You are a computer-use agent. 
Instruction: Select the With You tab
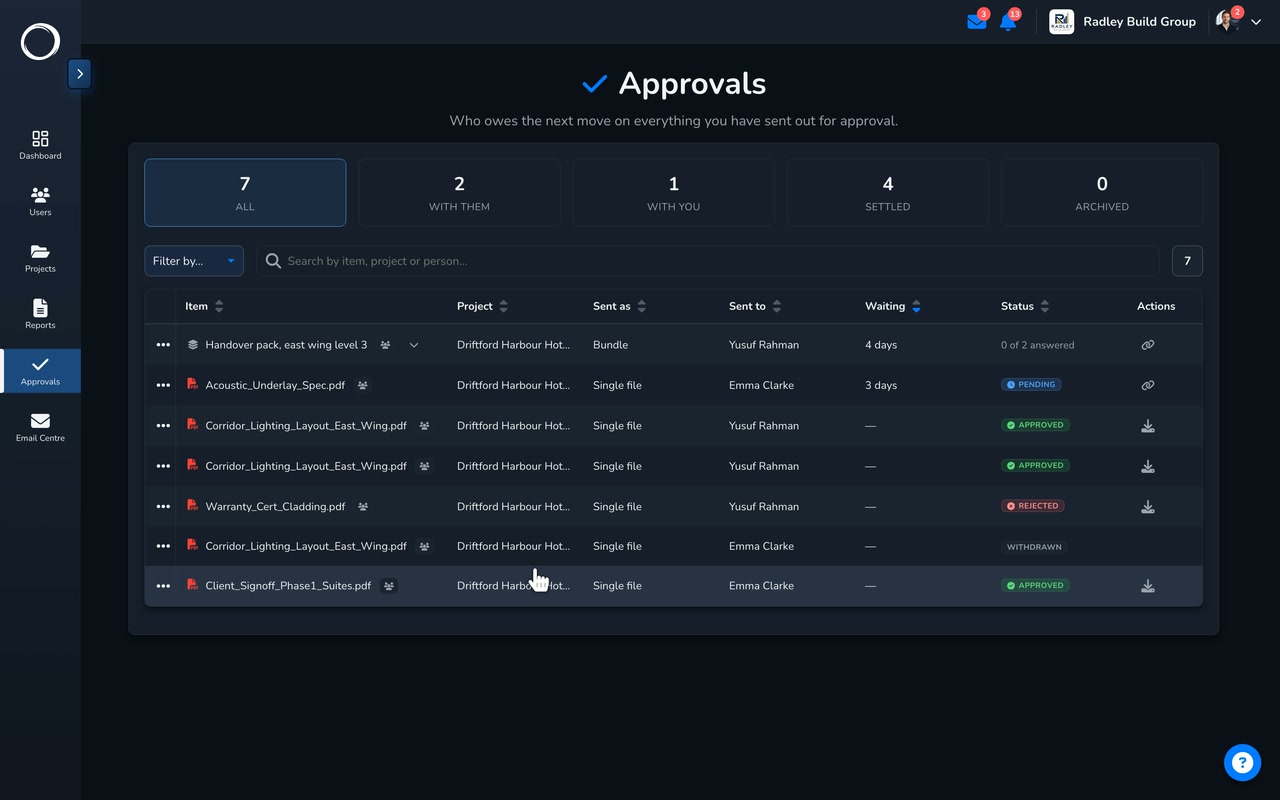pos(673,193)
